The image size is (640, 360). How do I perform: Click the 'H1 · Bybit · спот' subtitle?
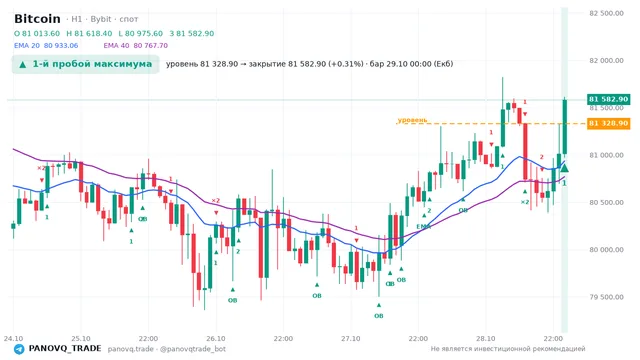point(102,19)
